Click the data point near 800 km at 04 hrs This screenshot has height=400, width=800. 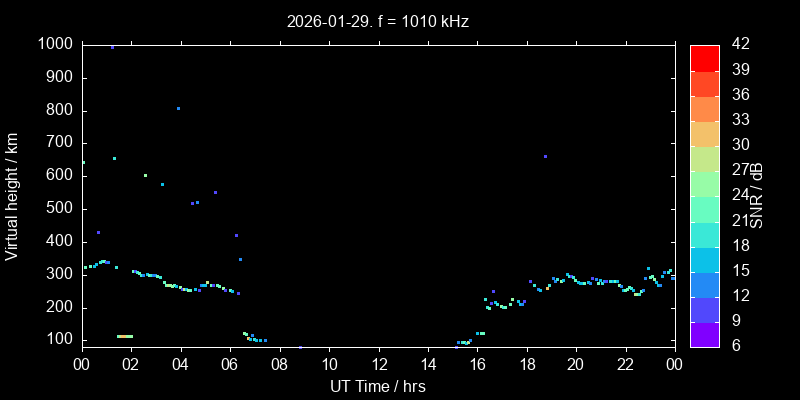coord(178,108)
